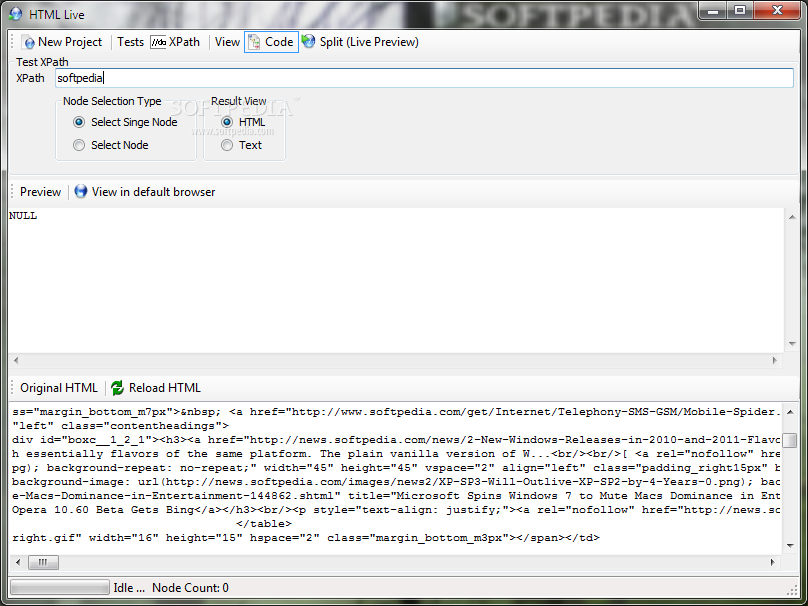
Task: Click the window resize grip in status bar
Action: [793, 590]
